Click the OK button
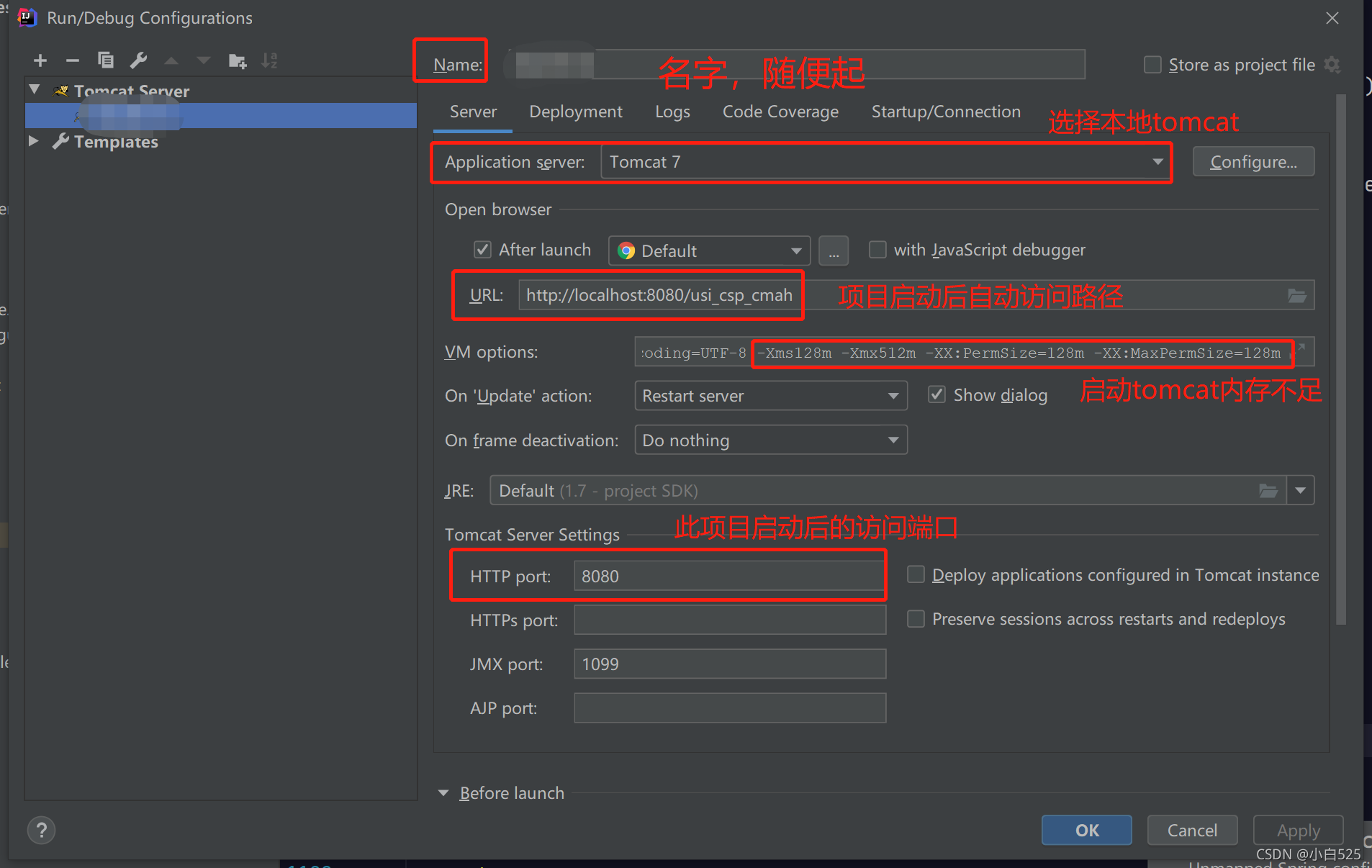Image resolution: width=1372 pixels, height=868 pixels. (1086, 831)
